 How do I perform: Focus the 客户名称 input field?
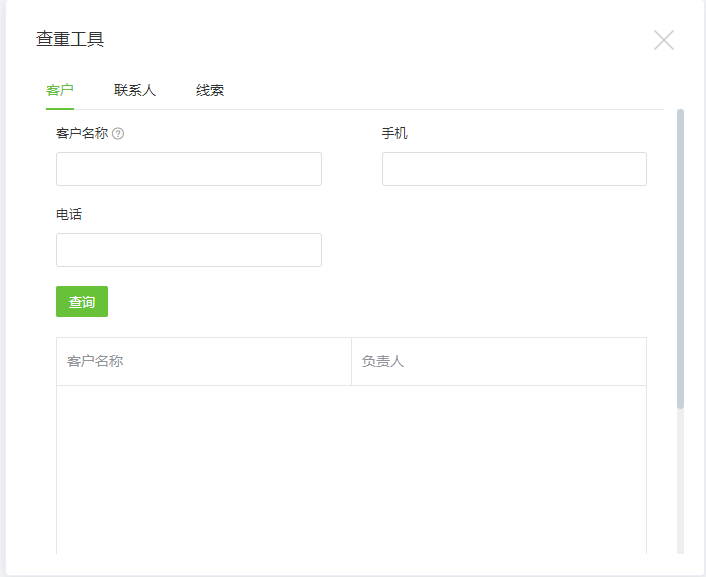click(189, 169)
